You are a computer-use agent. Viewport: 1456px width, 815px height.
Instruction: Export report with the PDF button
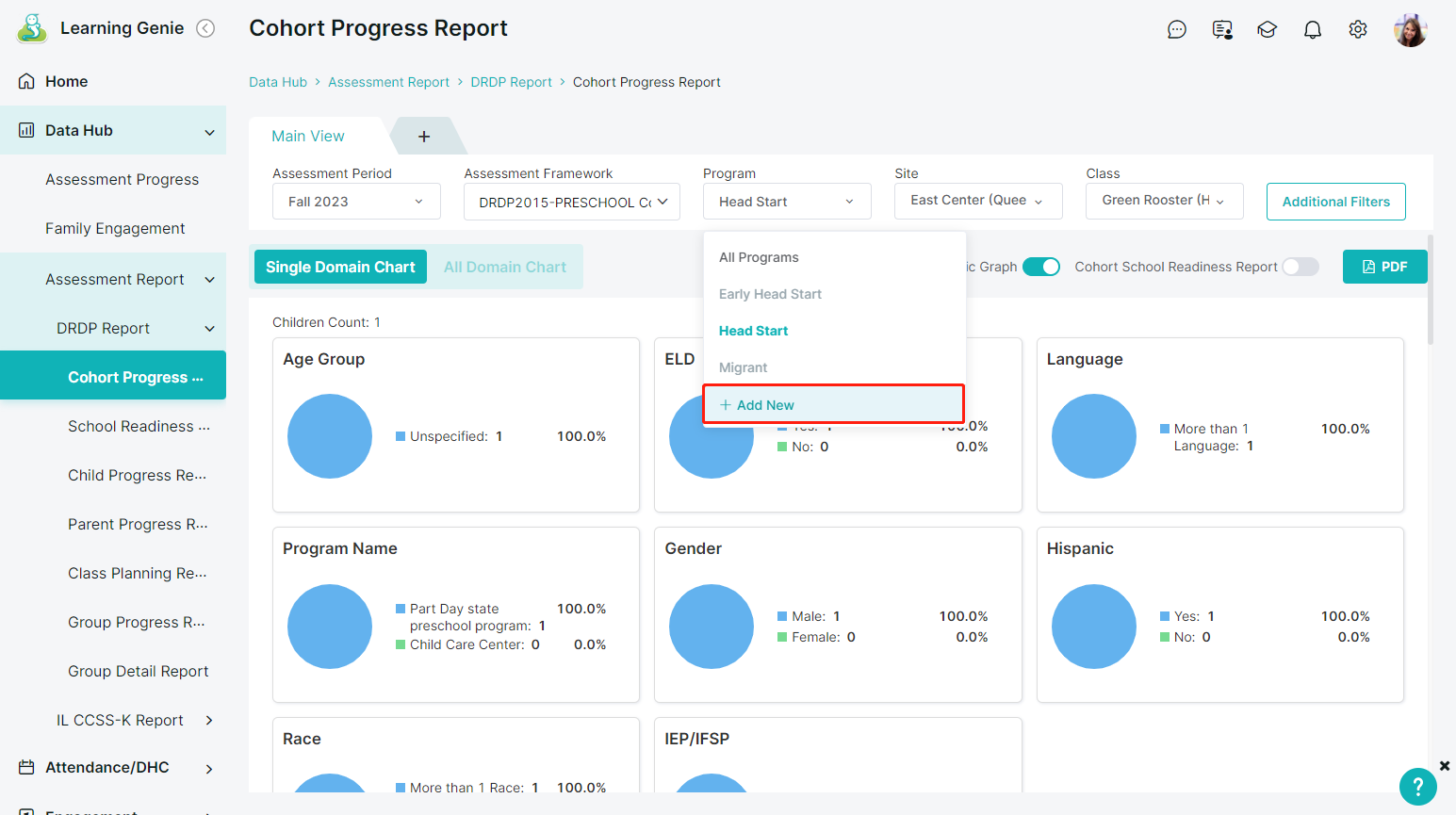click(x=1384, y=267)
